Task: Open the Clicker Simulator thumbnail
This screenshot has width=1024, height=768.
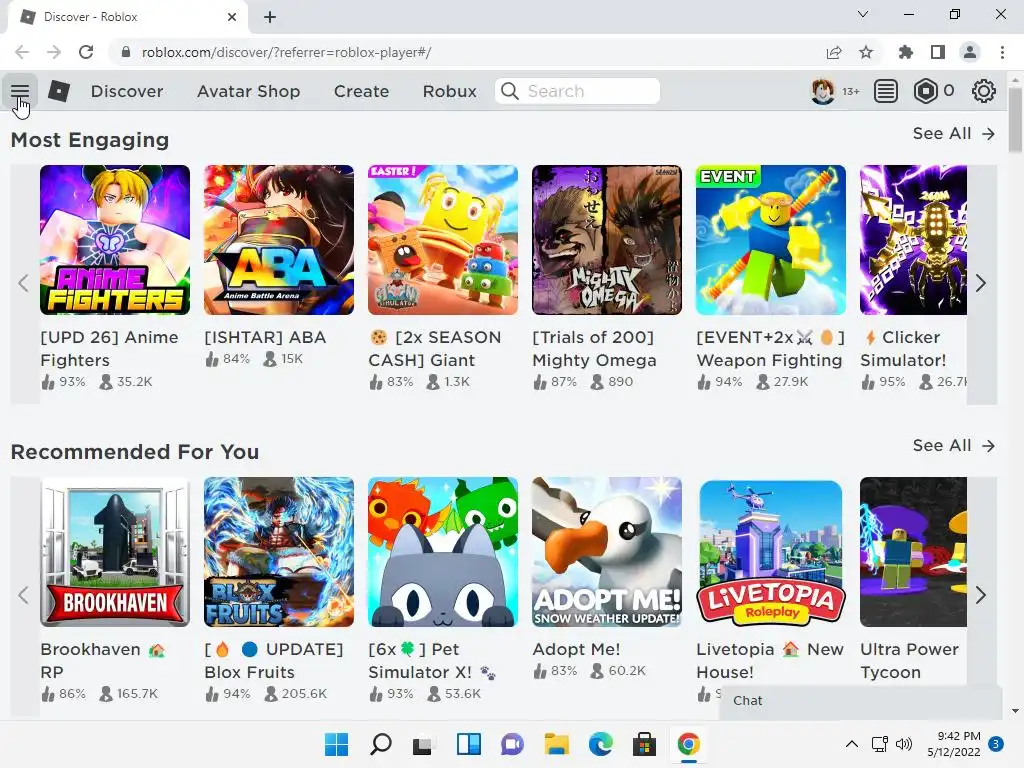Action: [x=913, y=240]
